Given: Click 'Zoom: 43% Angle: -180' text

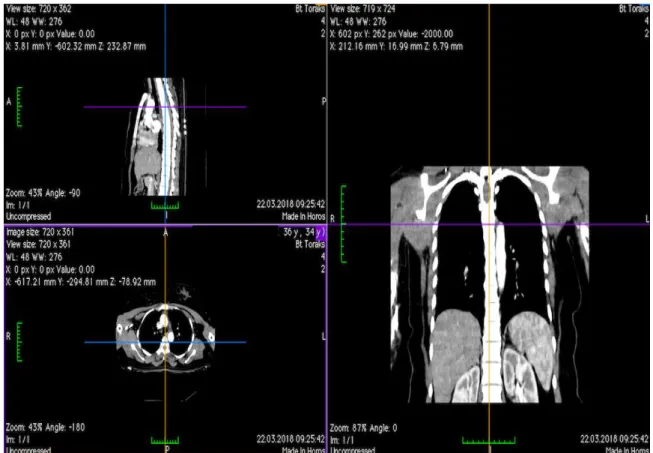Looking at the screenshot, I should click(45, 428).
